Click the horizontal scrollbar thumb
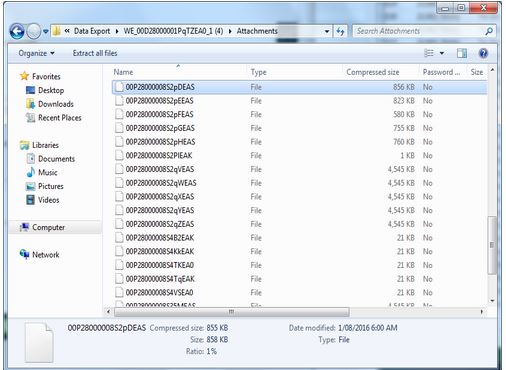Image resolution: width=506 pixels, height=370 pixels. click(x=232, y=312)
